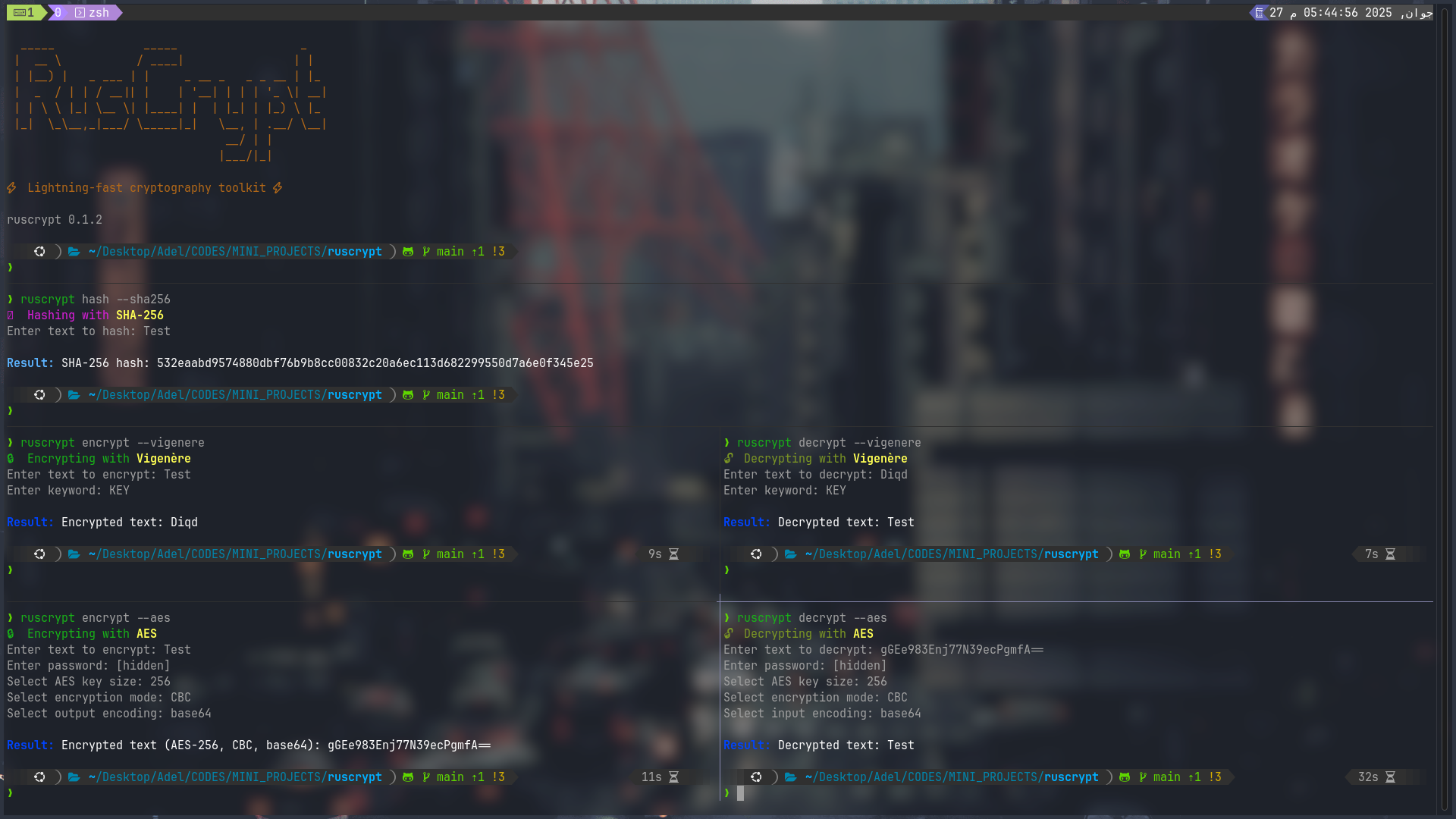Click the !3 modified-files indicator

497,251
